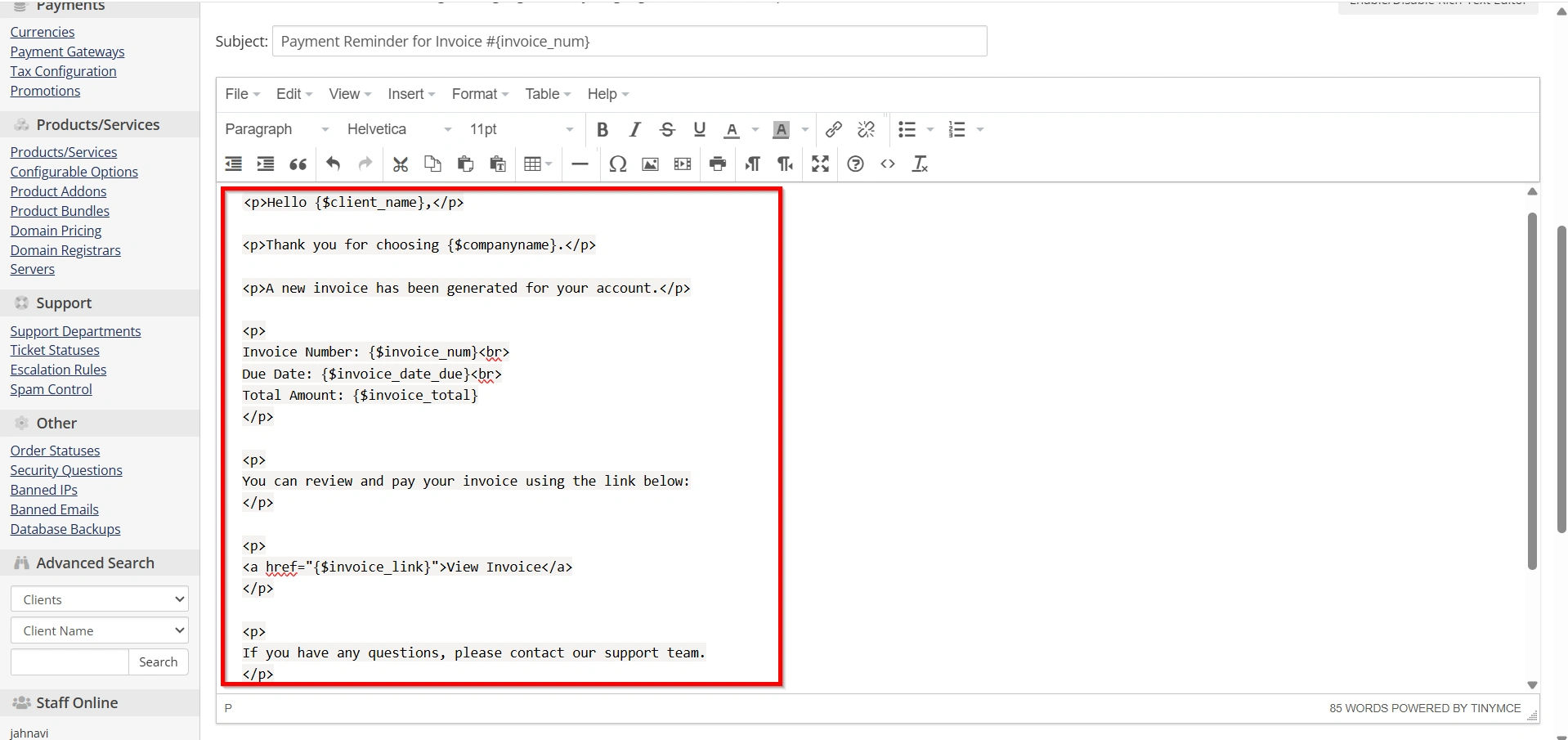Open Configurable Options

tap(74, 172)
